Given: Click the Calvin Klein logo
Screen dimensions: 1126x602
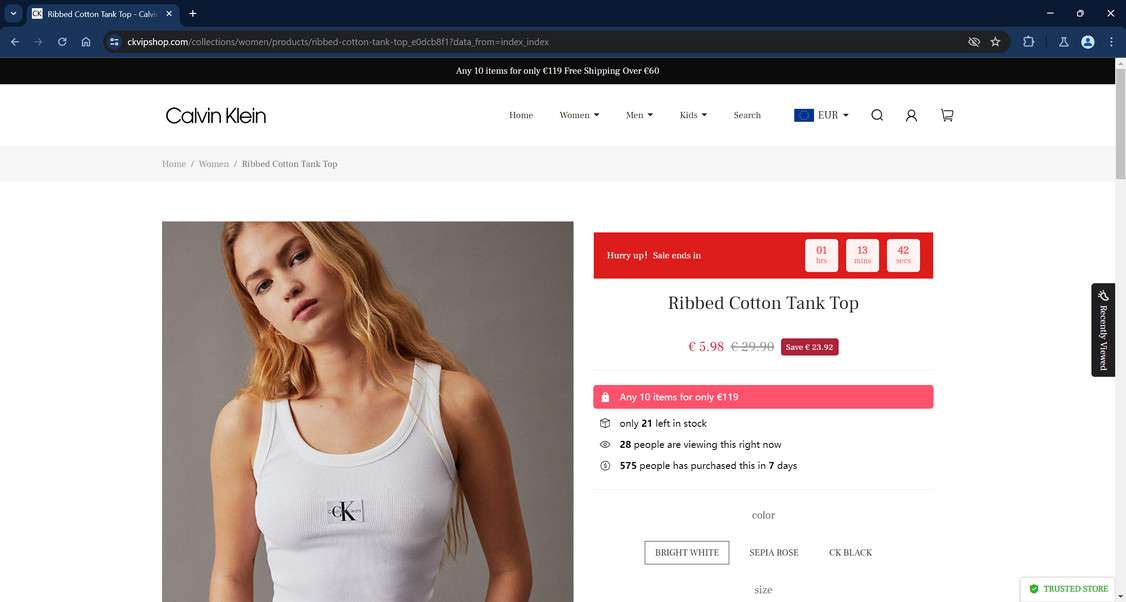Looking at the screenshot, I should click(215, 116).
